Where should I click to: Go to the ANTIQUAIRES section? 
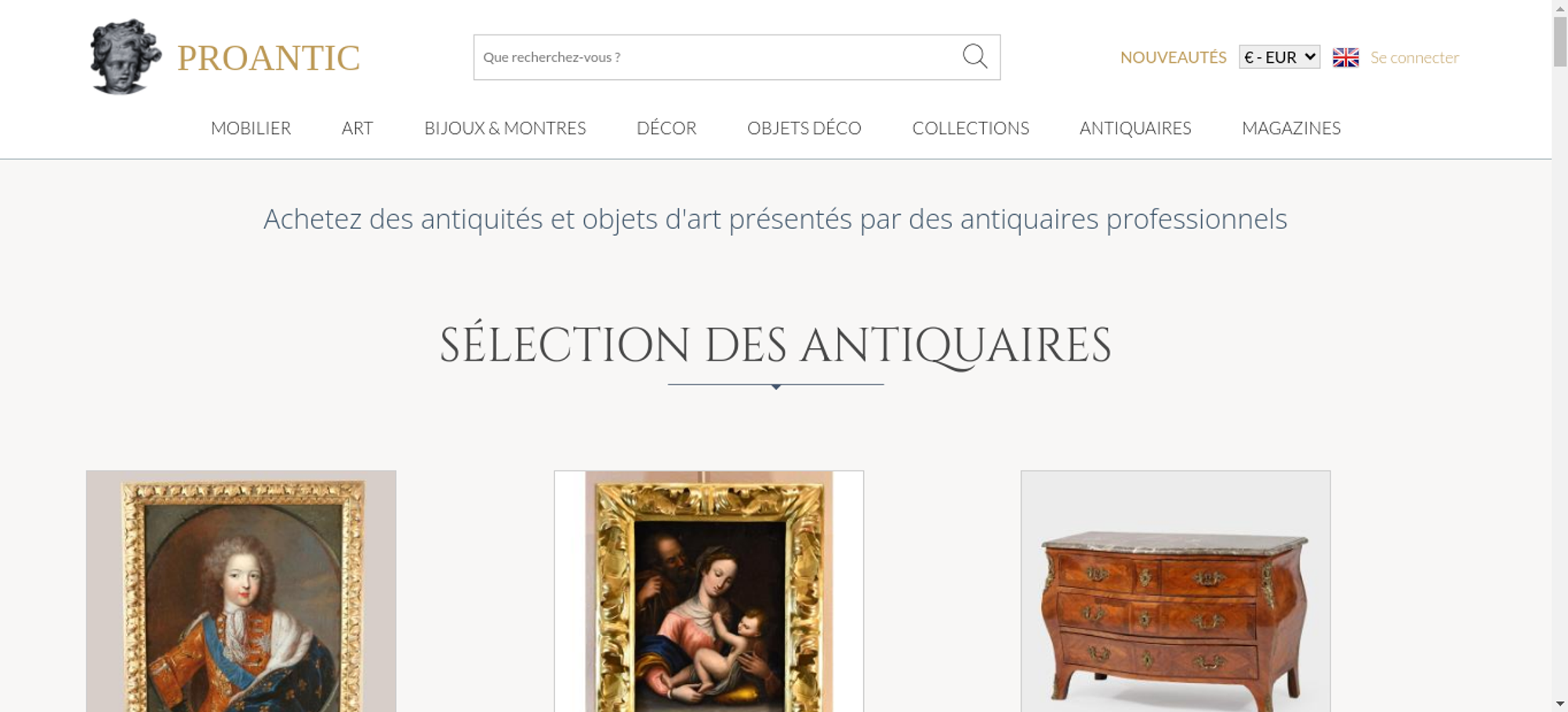tap(1135, 128)
